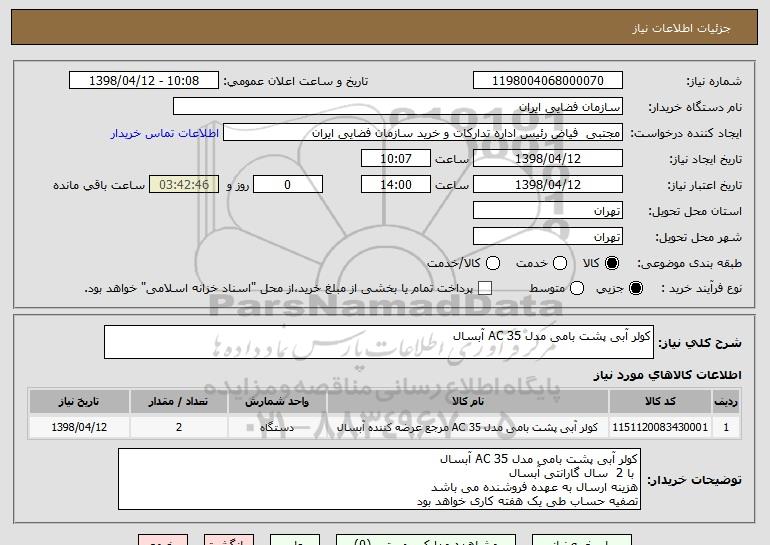Image resolution: width=770 pixels, height=545 pixels.
Task: Click the unit cell دستگاه
Action: [277, 427]
